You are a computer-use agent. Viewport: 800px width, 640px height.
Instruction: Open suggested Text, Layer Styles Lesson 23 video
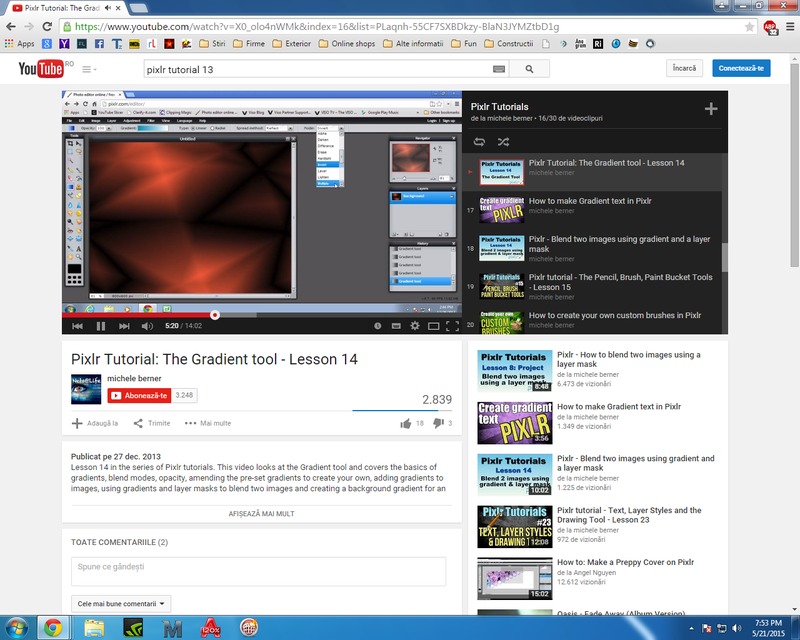point(597,526)
